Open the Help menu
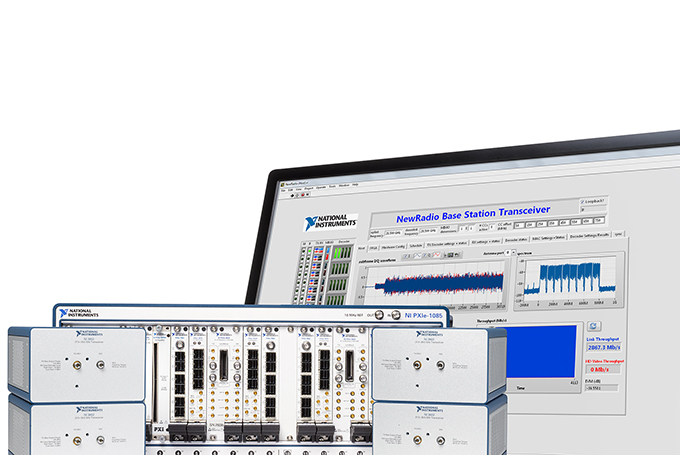Viewport: 680px width, 455px height. pos(355,184)
